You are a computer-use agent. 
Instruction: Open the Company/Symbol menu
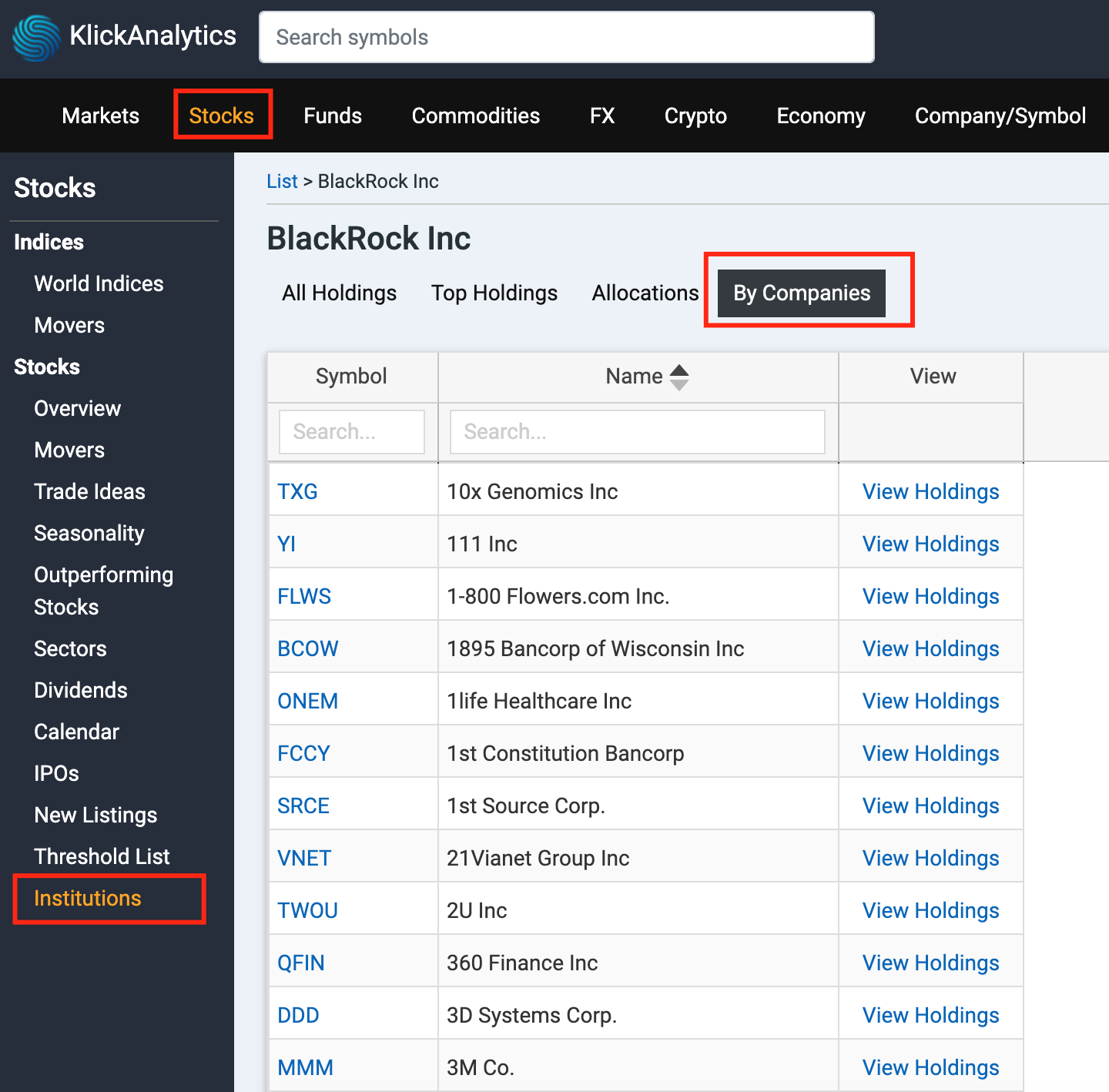[x=1000, y=116]
